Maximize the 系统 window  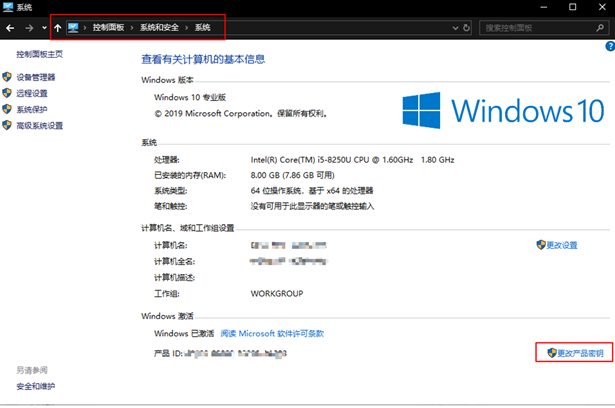click(573, 7)
